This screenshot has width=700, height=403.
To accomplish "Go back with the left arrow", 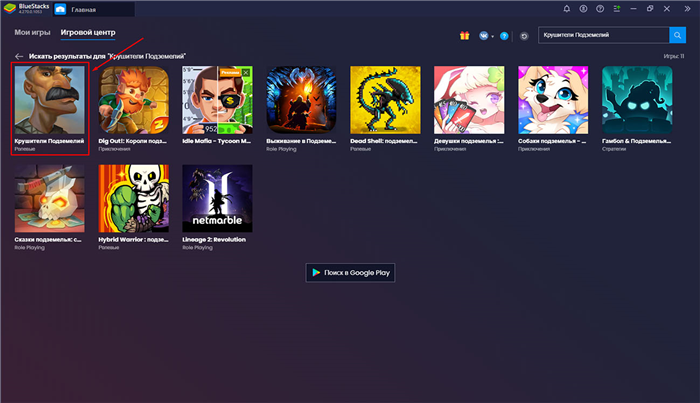I will (19, 56).
